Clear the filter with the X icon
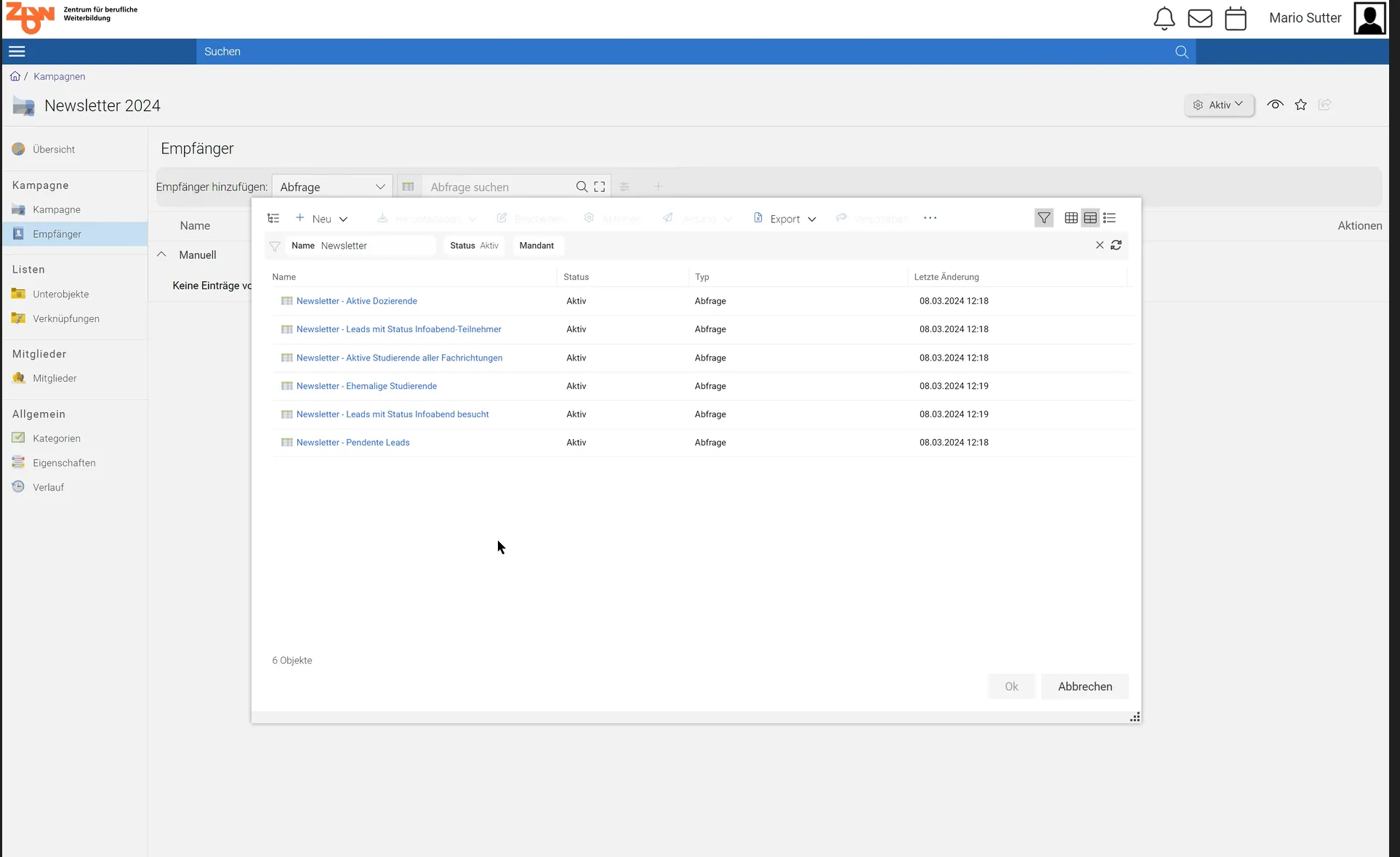 point(1100,246)
